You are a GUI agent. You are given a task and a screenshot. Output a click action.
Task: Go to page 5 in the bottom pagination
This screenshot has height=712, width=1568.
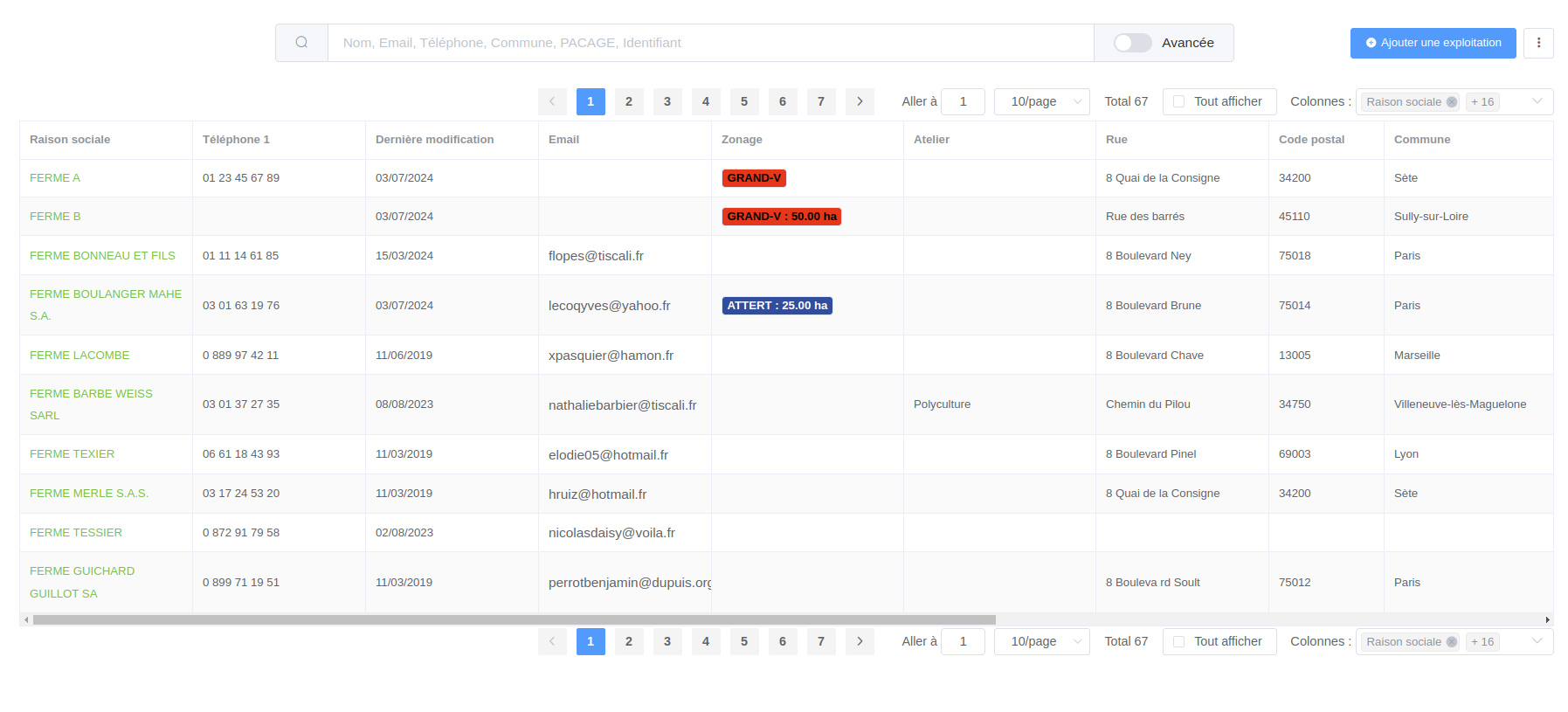[x=744, y=641]
